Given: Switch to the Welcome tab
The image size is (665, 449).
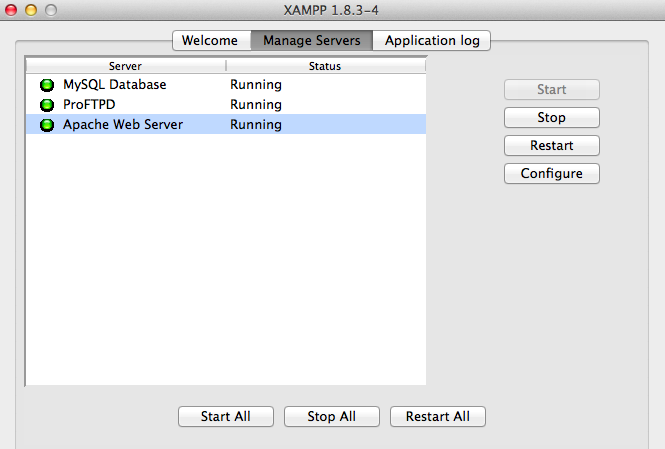Looking at the screenshot, I should point(210,41).
